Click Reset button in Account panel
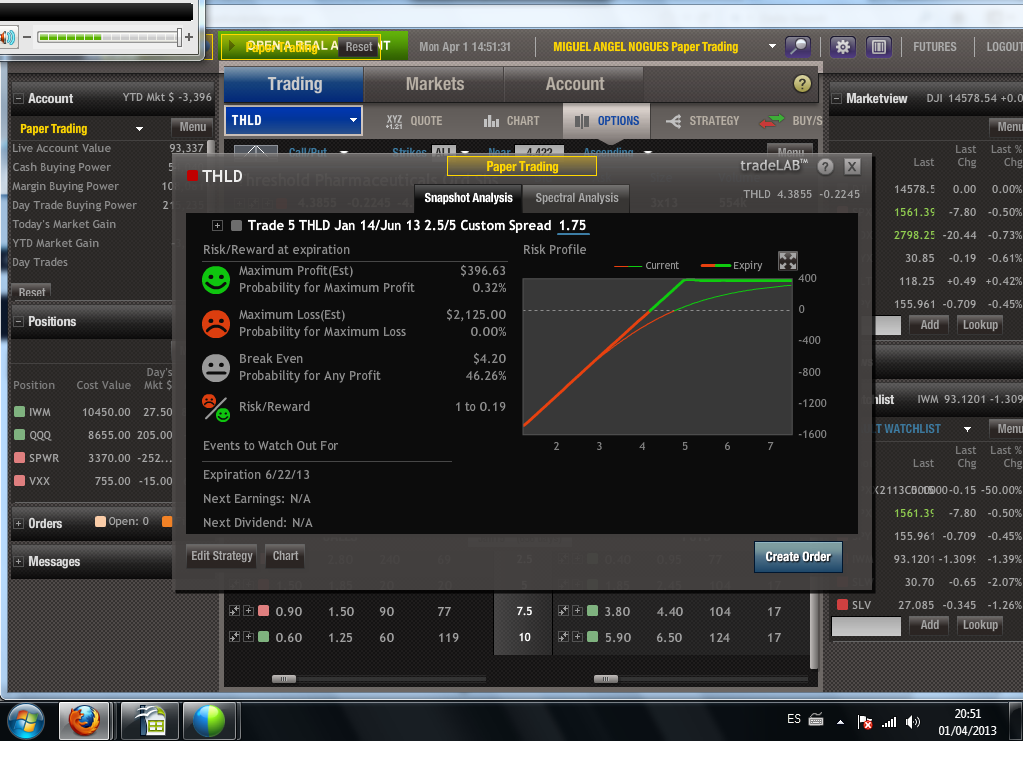The width and height of the screenshot is (1024, 768). pos(31,292)
